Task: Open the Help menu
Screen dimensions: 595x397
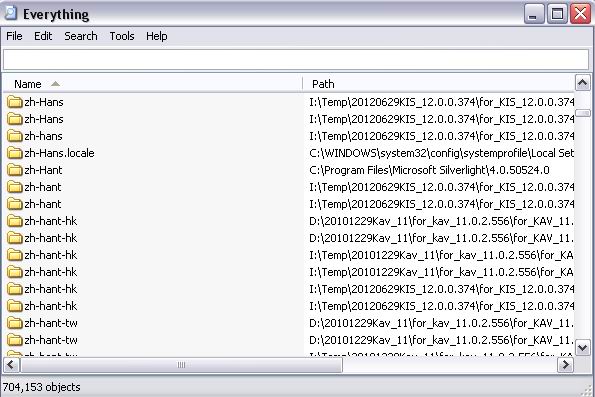Action: point(156,36)
